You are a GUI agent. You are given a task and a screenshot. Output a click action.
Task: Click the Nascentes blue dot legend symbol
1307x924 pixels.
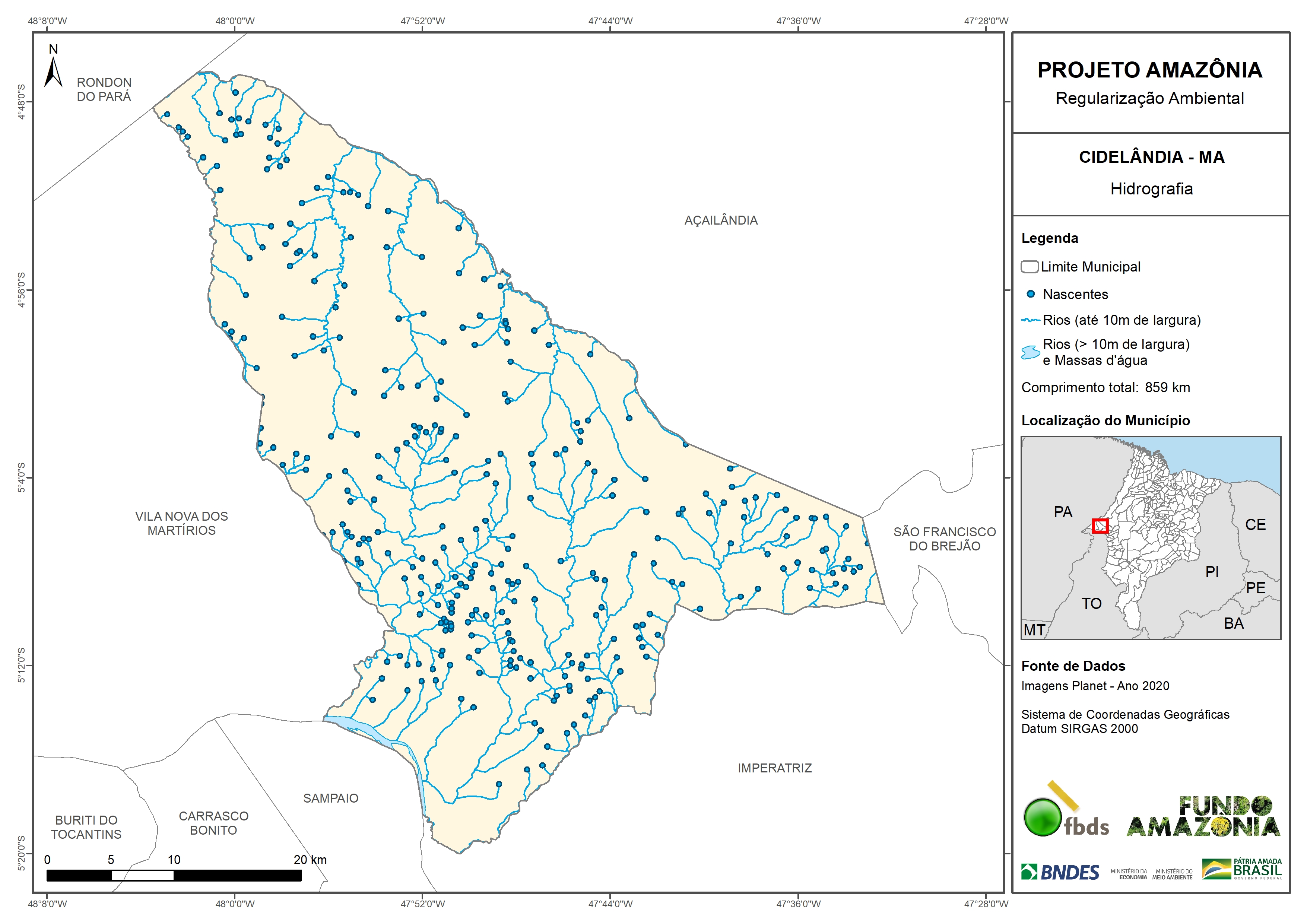pyautogui.click(x=1030, y=294)
